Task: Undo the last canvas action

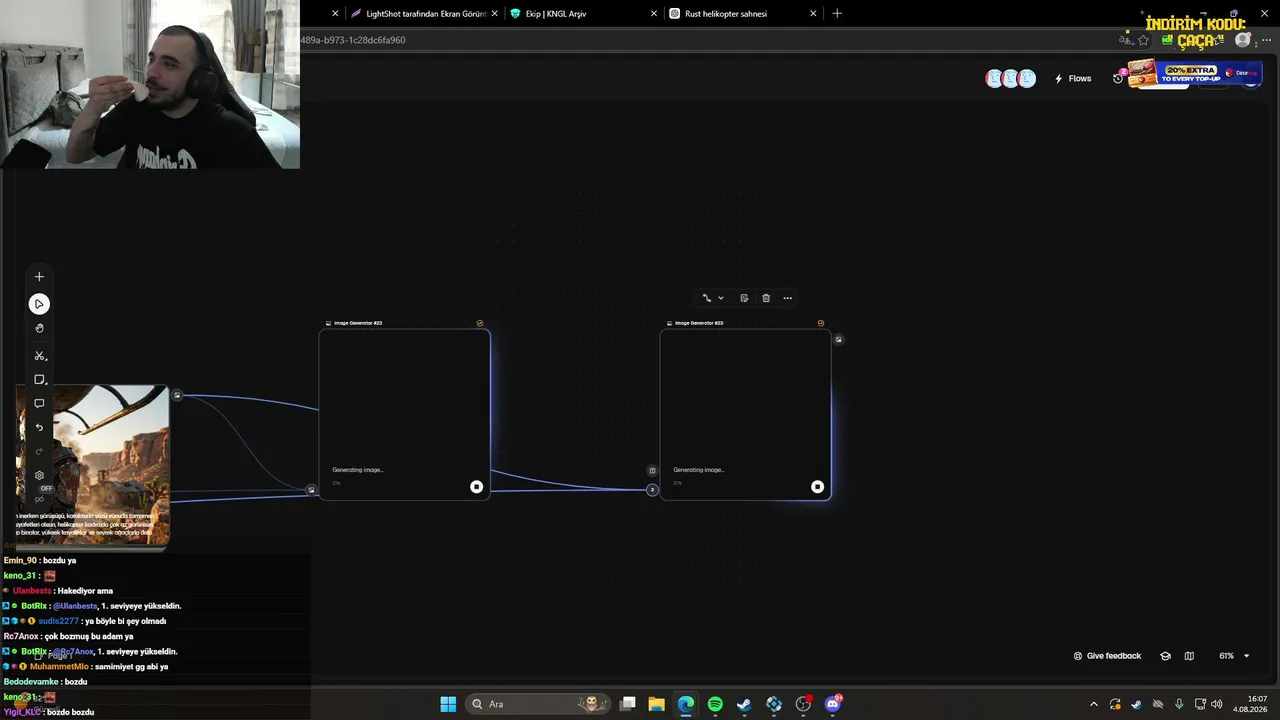Action: click(x=39, y=428)
